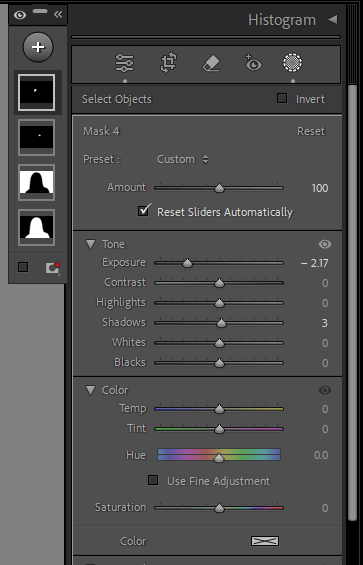Collapse masks panel with double chevron

tap(58, 14)
